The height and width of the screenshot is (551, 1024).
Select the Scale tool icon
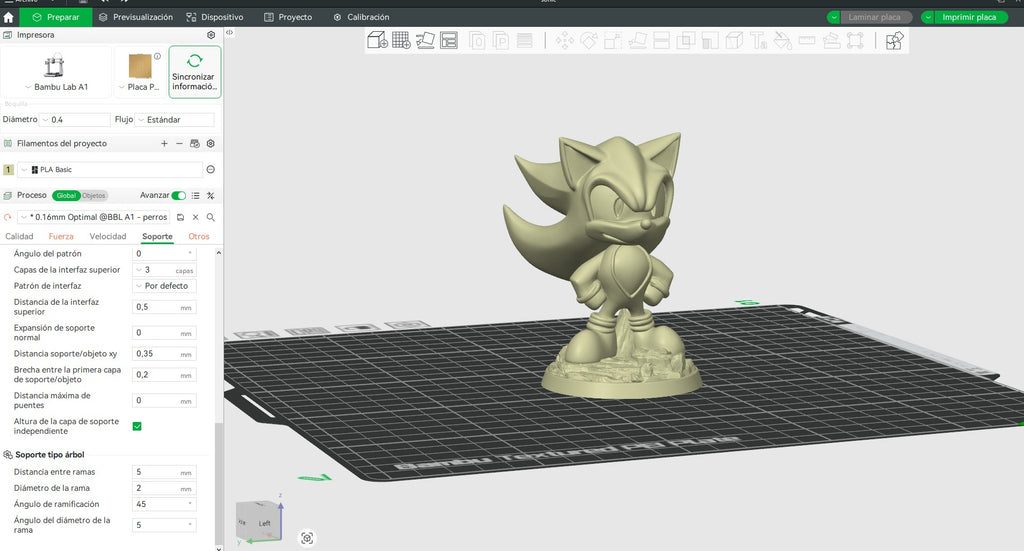(613, 40)
